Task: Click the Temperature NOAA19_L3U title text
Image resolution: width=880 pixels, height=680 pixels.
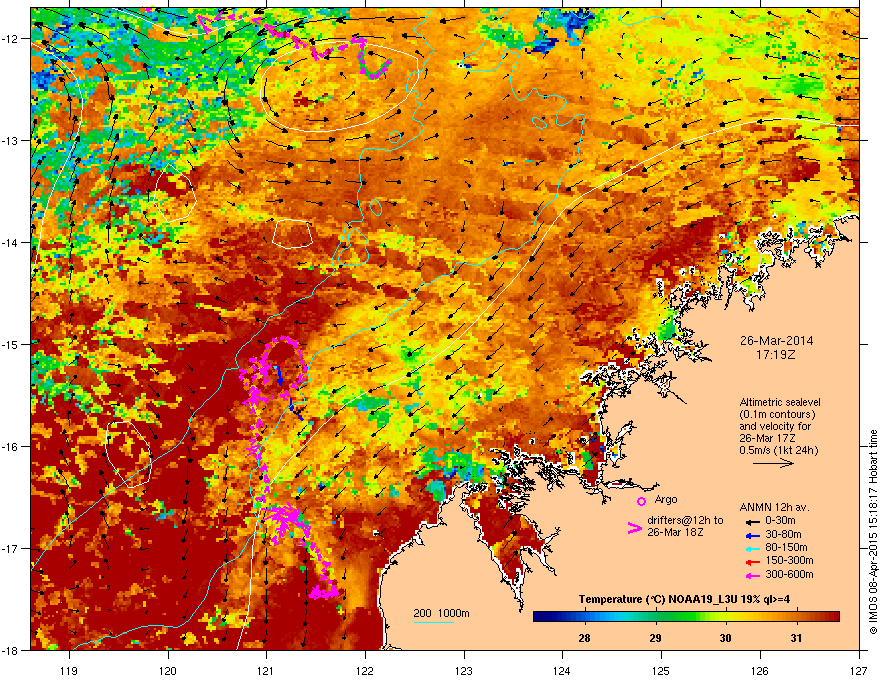Action: (684, 599)
